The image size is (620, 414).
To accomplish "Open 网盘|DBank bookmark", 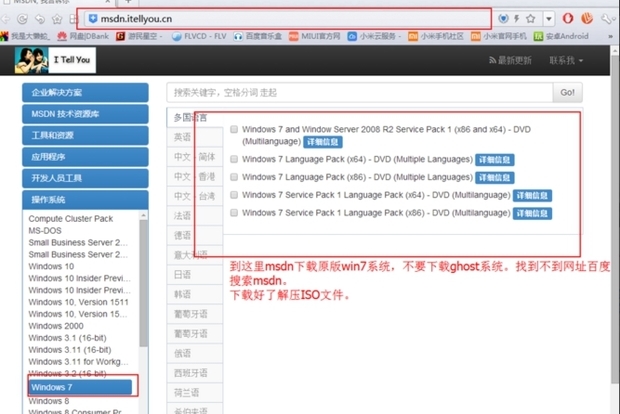I will click(83, 36).
